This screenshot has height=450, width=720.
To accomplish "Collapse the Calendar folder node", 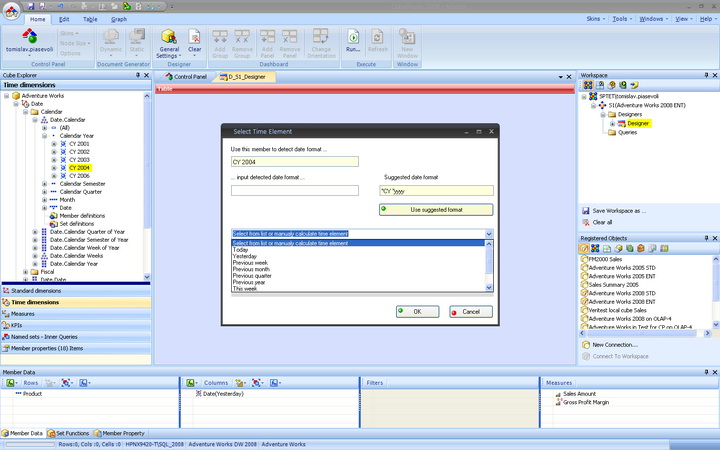I will pyautogui.click(x=26, y=112).
